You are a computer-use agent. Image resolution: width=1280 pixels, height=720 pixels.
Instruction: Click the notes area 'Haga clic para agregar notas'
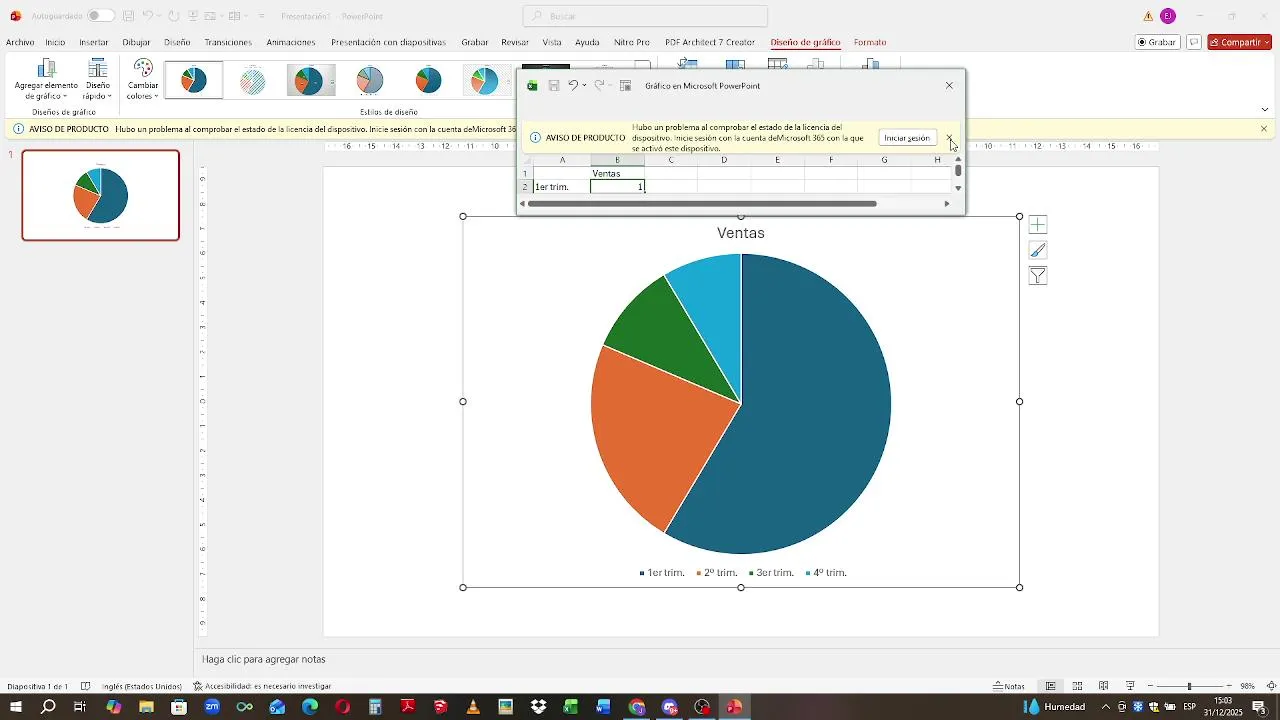pos(263,660)
